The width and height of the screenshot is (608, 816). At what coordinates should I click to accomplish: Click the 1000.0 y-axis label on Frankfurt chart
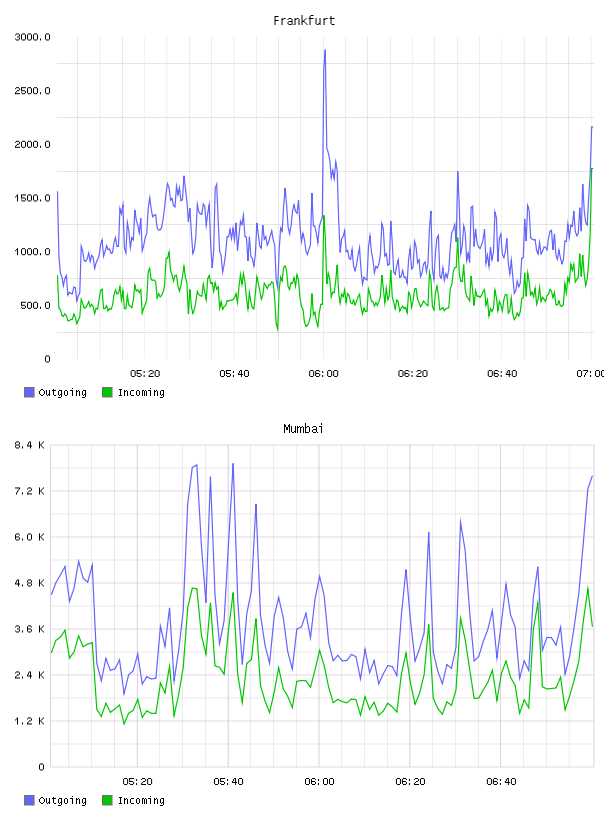[x=32, y=251]
